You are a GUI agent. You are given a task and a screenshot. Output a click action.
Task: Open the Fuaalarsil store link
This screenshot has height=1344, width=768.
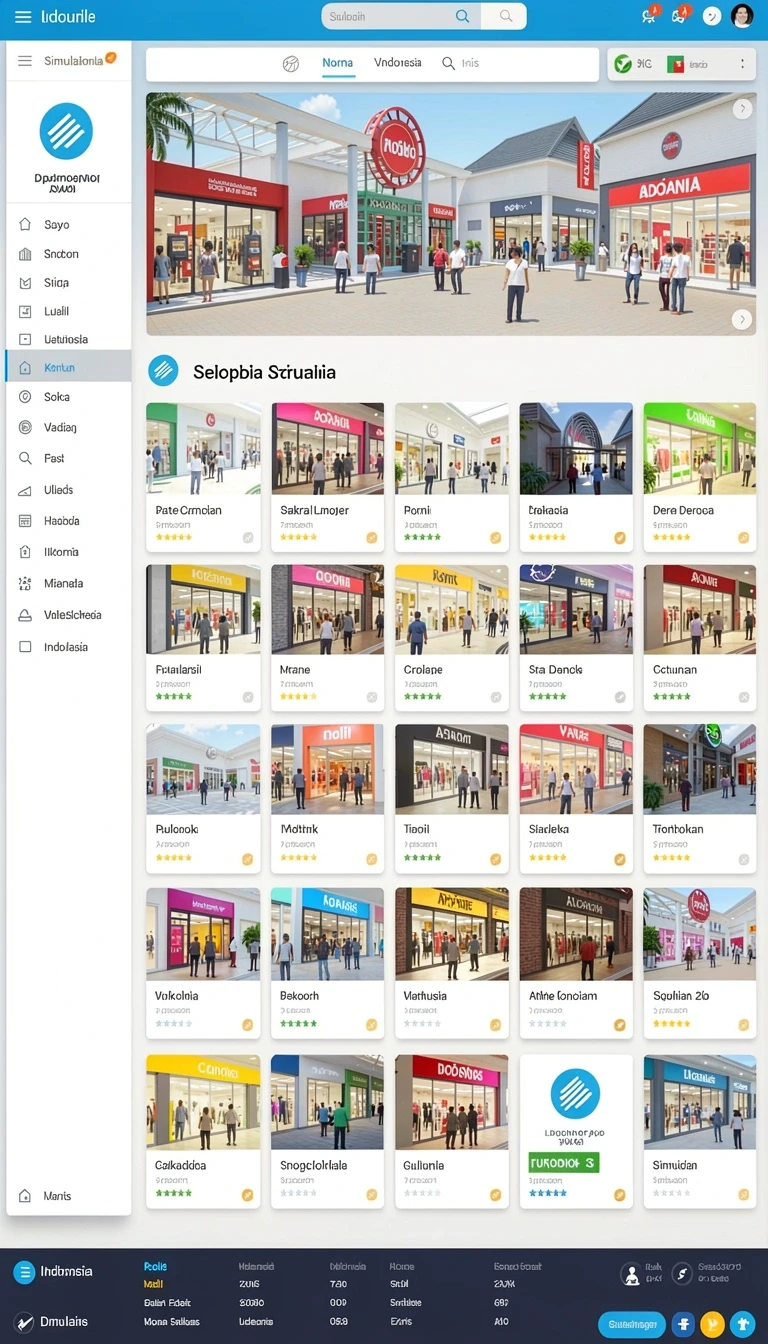179,670
